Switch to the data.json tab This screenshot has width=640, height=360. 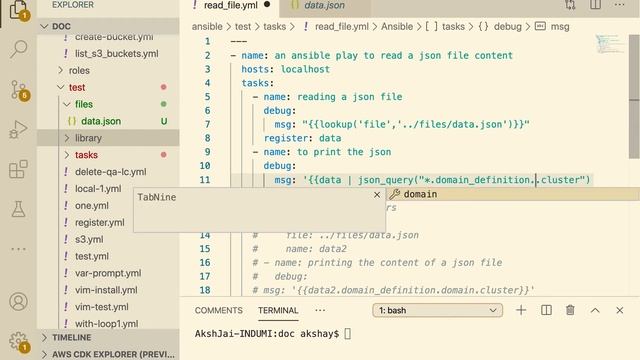coord(324,5)
